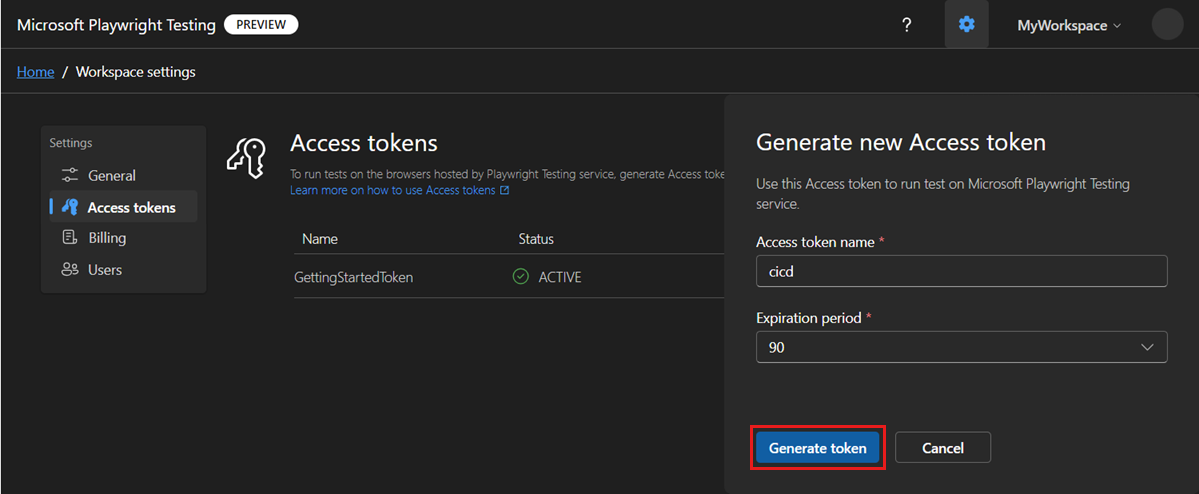Click the Workspace settings breadcrumb text
This screenshot has width=1199, height=494.
click(x=135, y=72)
